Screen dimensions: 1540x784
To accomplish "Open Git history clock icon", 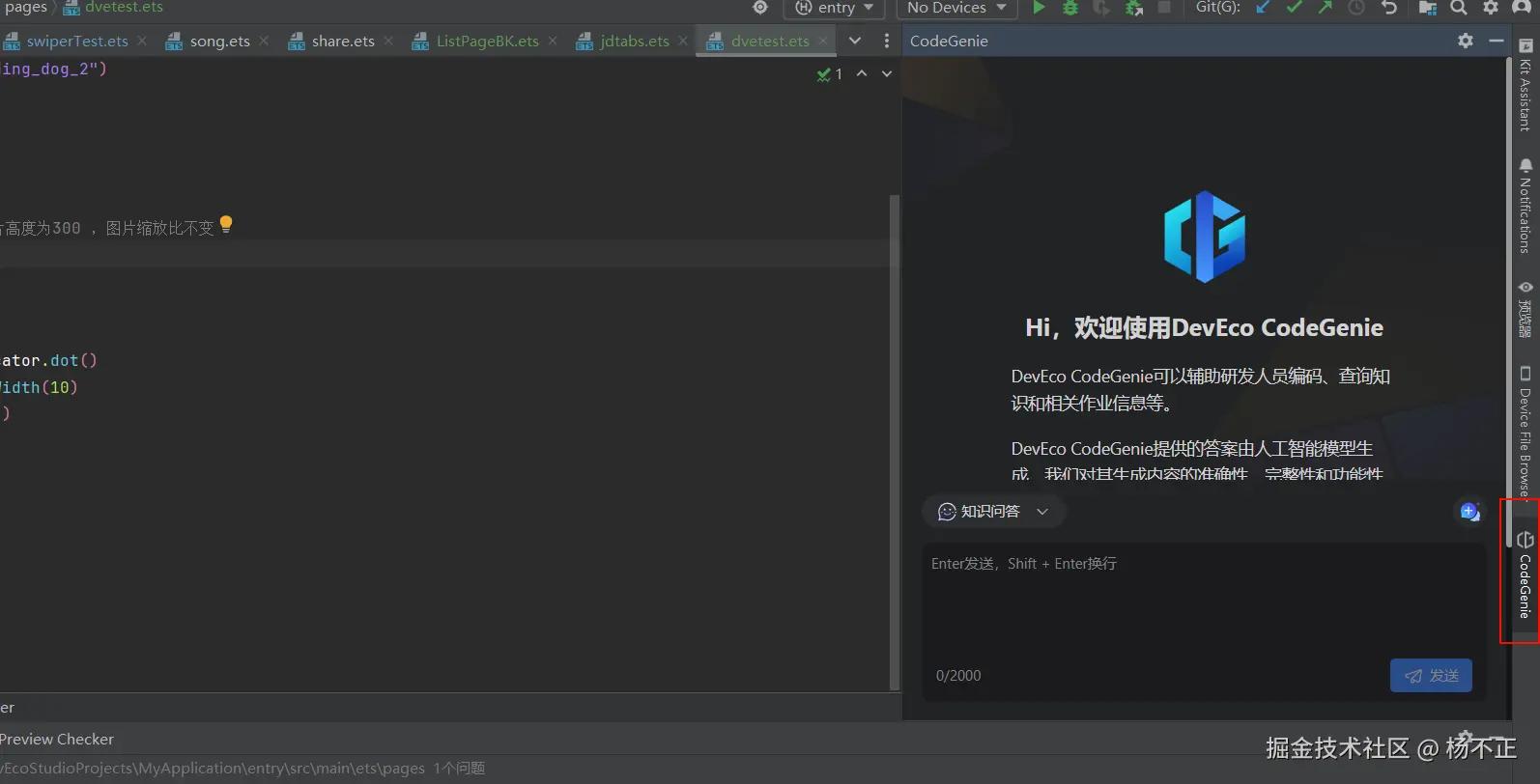I will pyautogui.click(x=1356, y=8).
